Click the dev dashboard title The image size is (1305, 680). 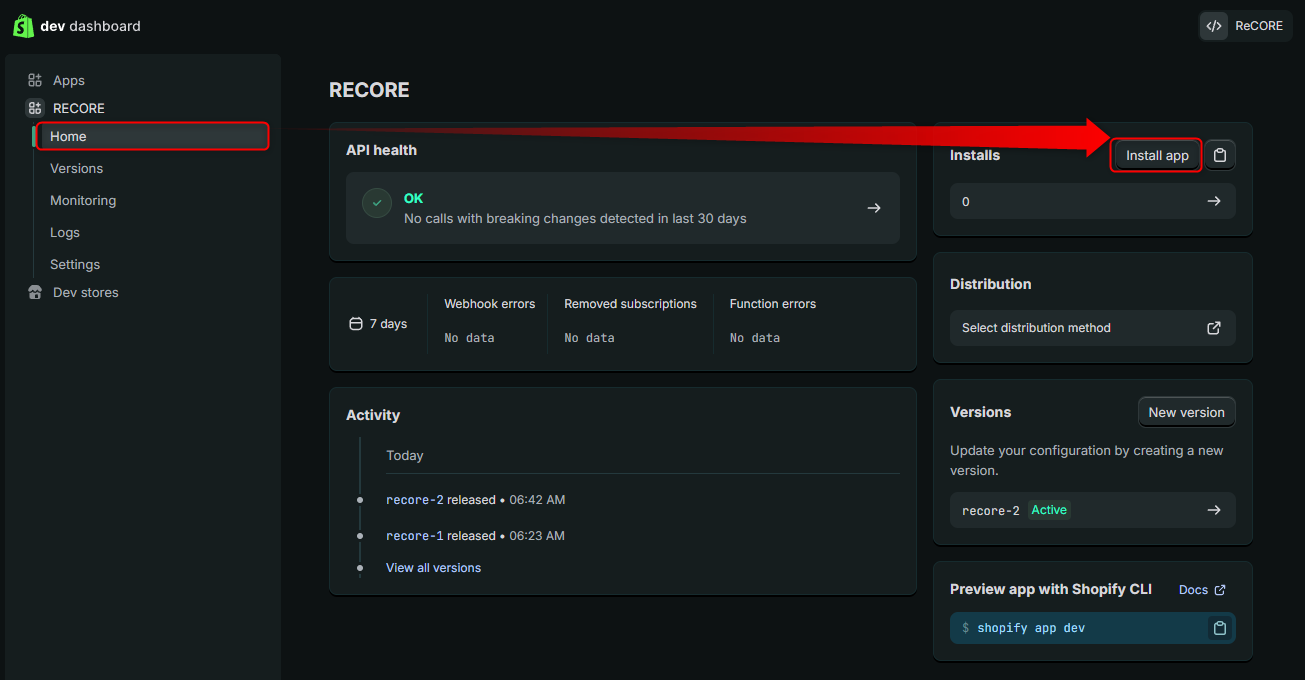click(x=90, y=26)
